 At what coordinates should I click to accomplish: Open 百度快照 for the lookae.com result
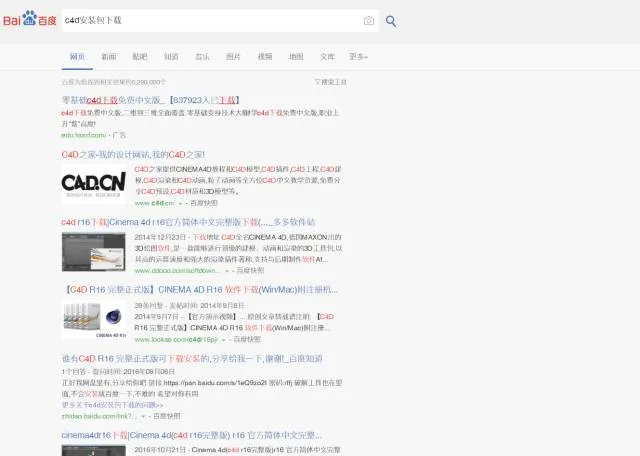(247, 339)
